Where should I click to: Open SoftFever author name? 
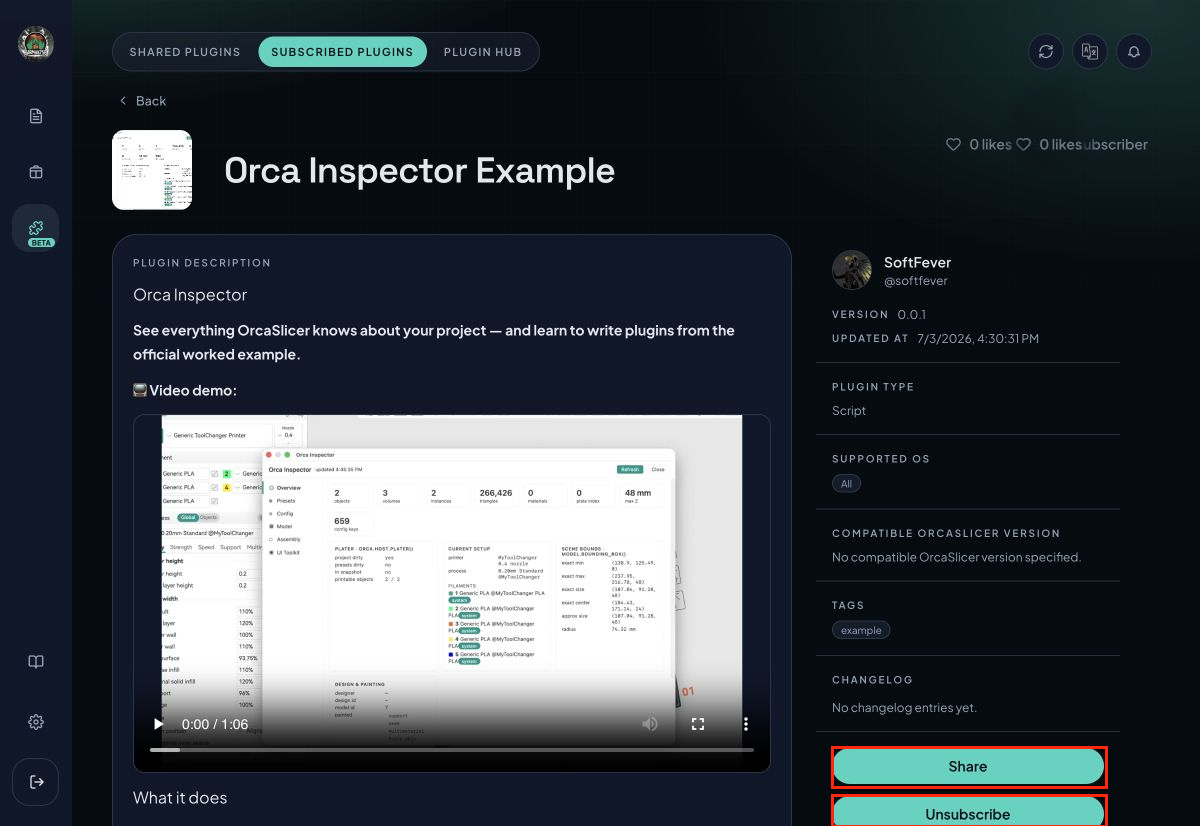tap(917, 262)
